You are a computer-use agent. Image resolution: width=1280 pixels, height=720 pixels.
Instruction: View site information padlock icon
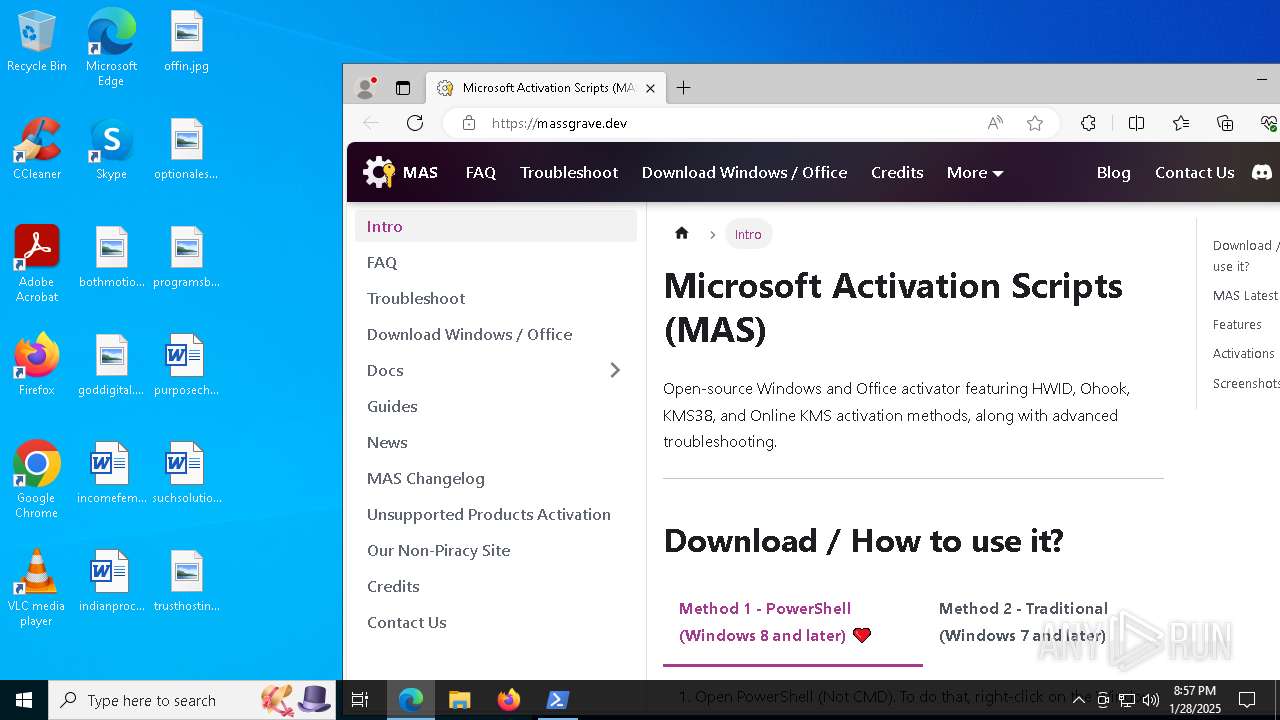(x=468, y=123)
